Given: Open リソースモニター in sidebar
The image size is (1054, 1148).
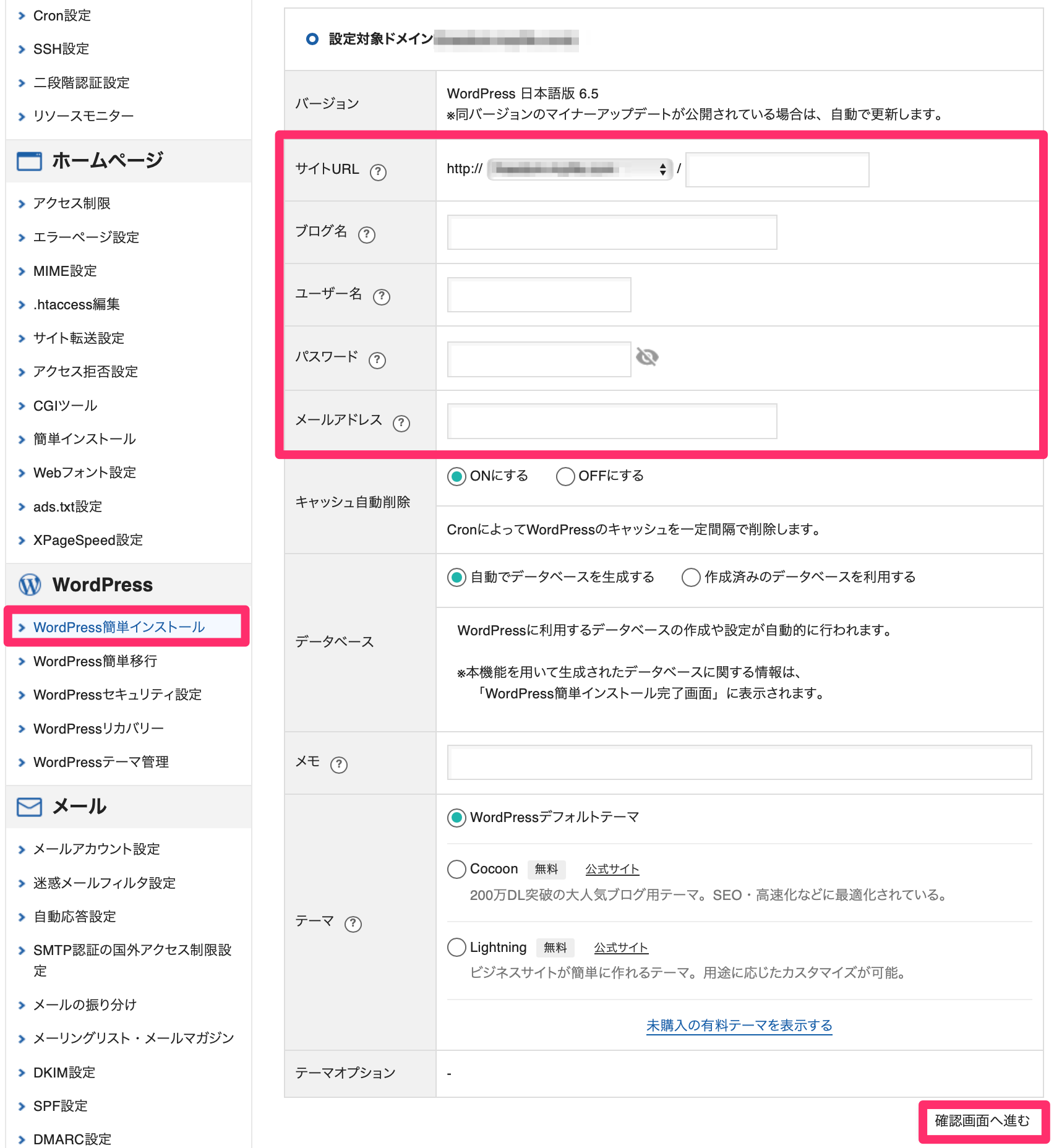Looking at the screenshot, I should 84,116.
